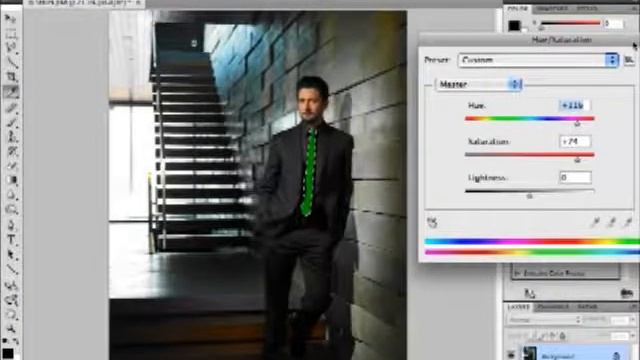Select the Dodge tool

(11, 210)
